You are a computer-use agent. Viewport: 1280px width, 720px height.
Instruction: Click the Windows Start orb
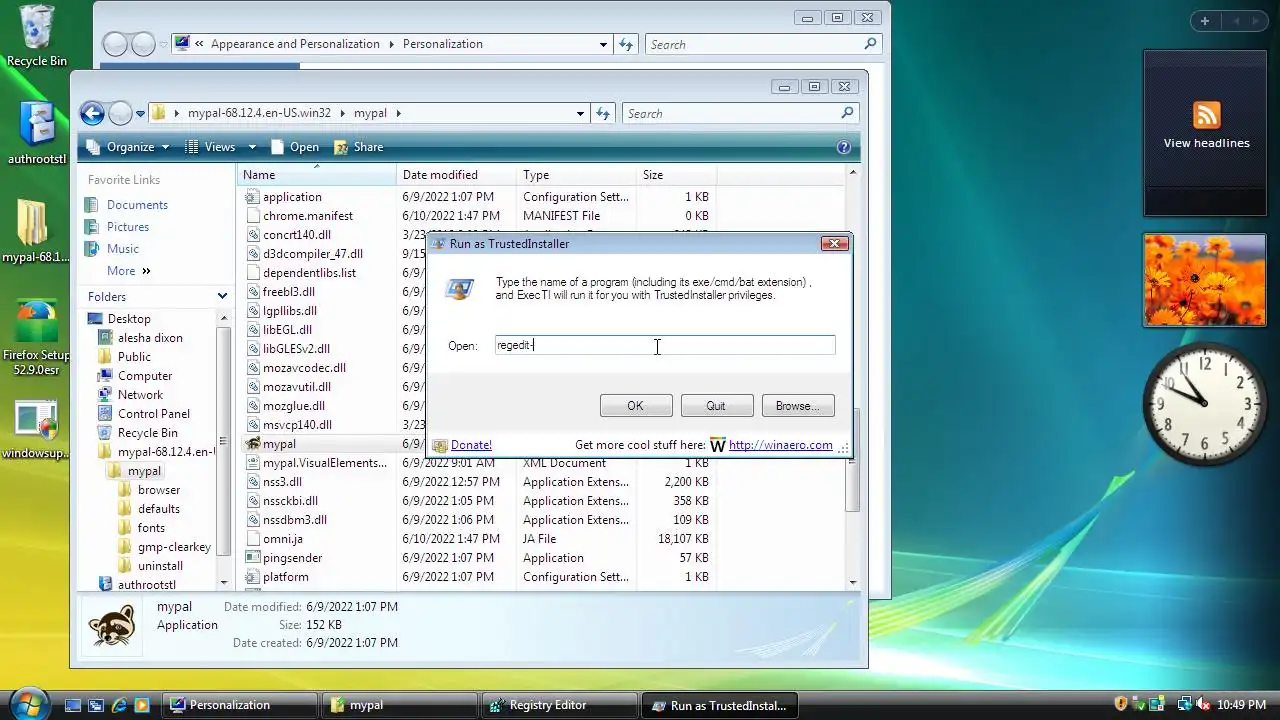click(27, 703)
